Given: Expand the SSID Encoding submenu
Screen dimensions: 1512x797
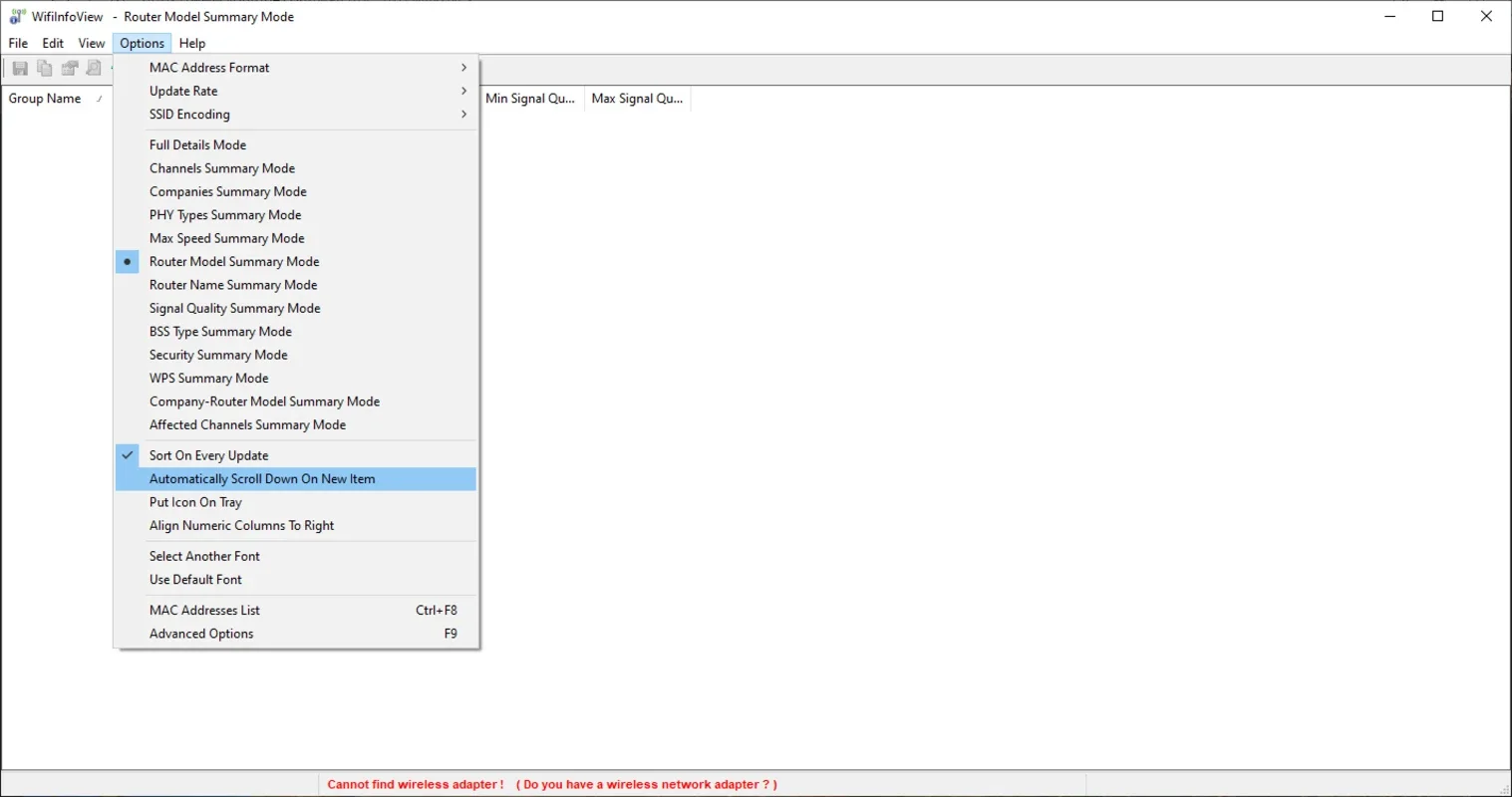Looking at the screenshot, I should tap(296, 115).
